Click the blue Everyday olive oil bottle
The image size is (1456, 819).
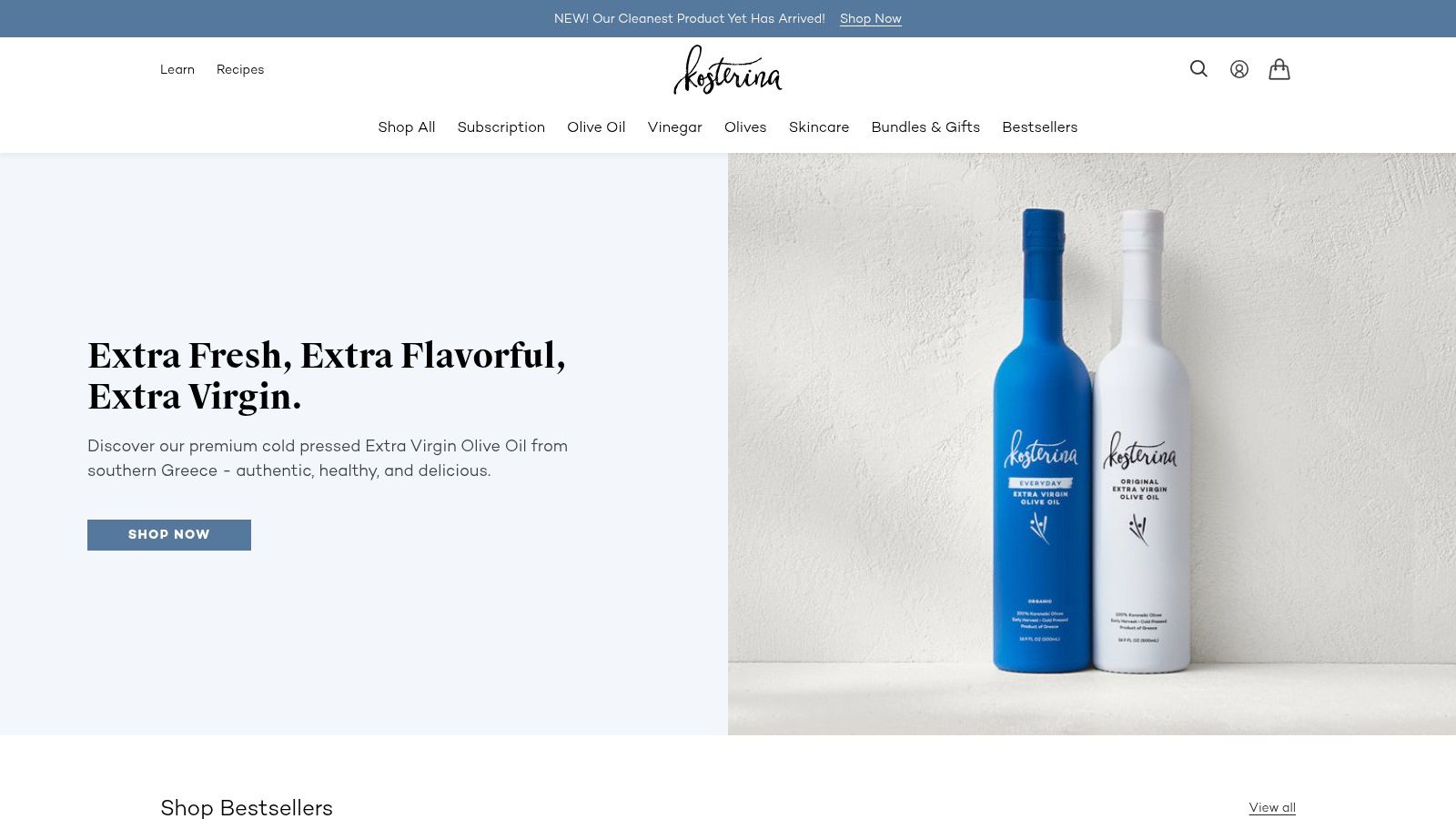[1042, 441]
